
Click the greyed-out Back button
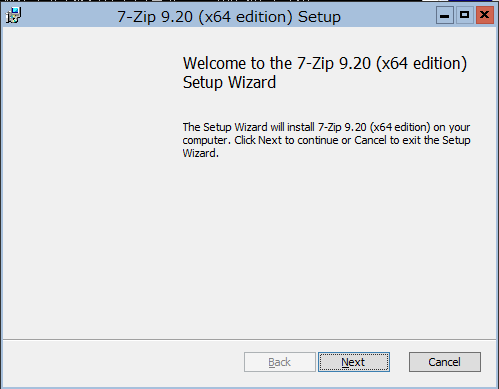click(280, 362)
